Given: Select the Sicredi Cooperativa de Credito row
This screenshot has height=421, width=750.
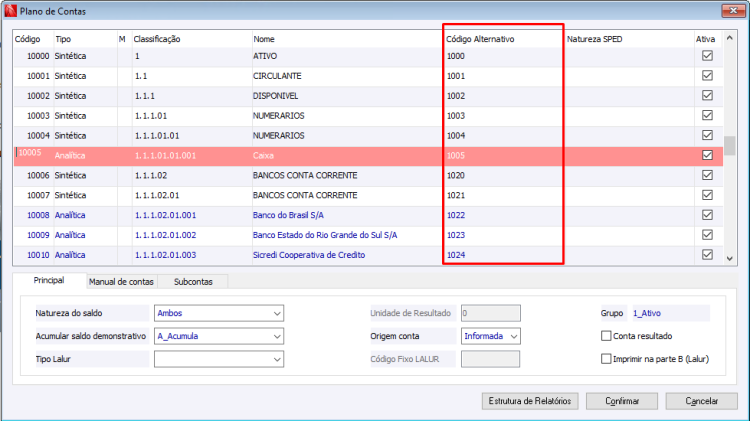Looking at the screenshot, I should tap(368, 255).
